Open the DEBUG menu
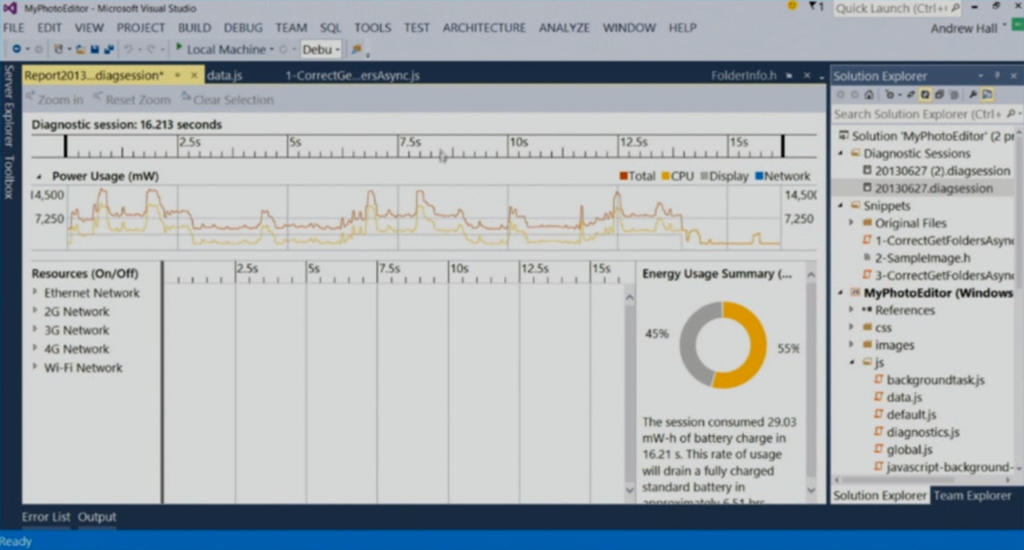1024x550 pixels. click(x=243, y=27)
